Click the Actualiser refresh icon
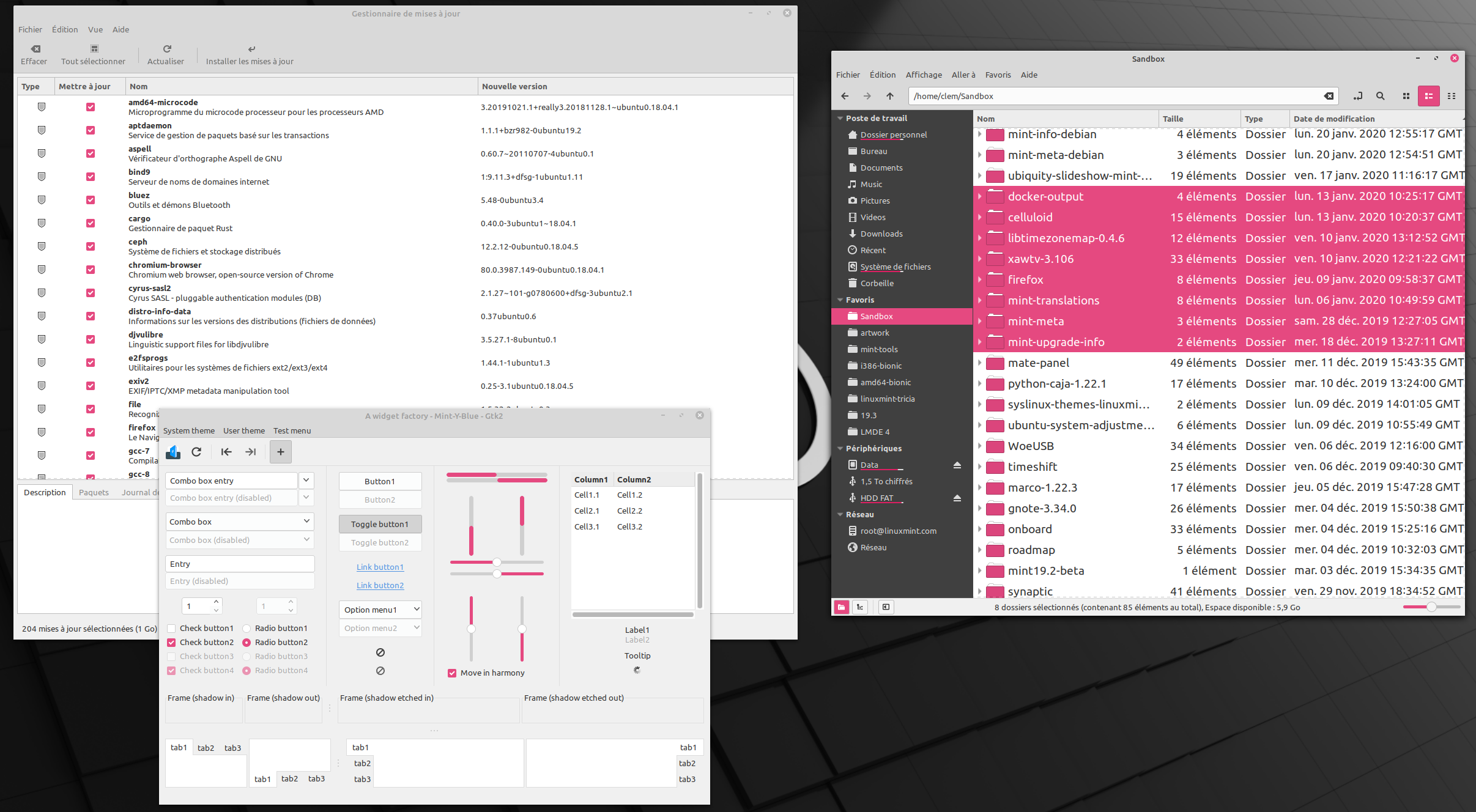The width and height of the screenshot is (1476, 812). pos(166,50)
